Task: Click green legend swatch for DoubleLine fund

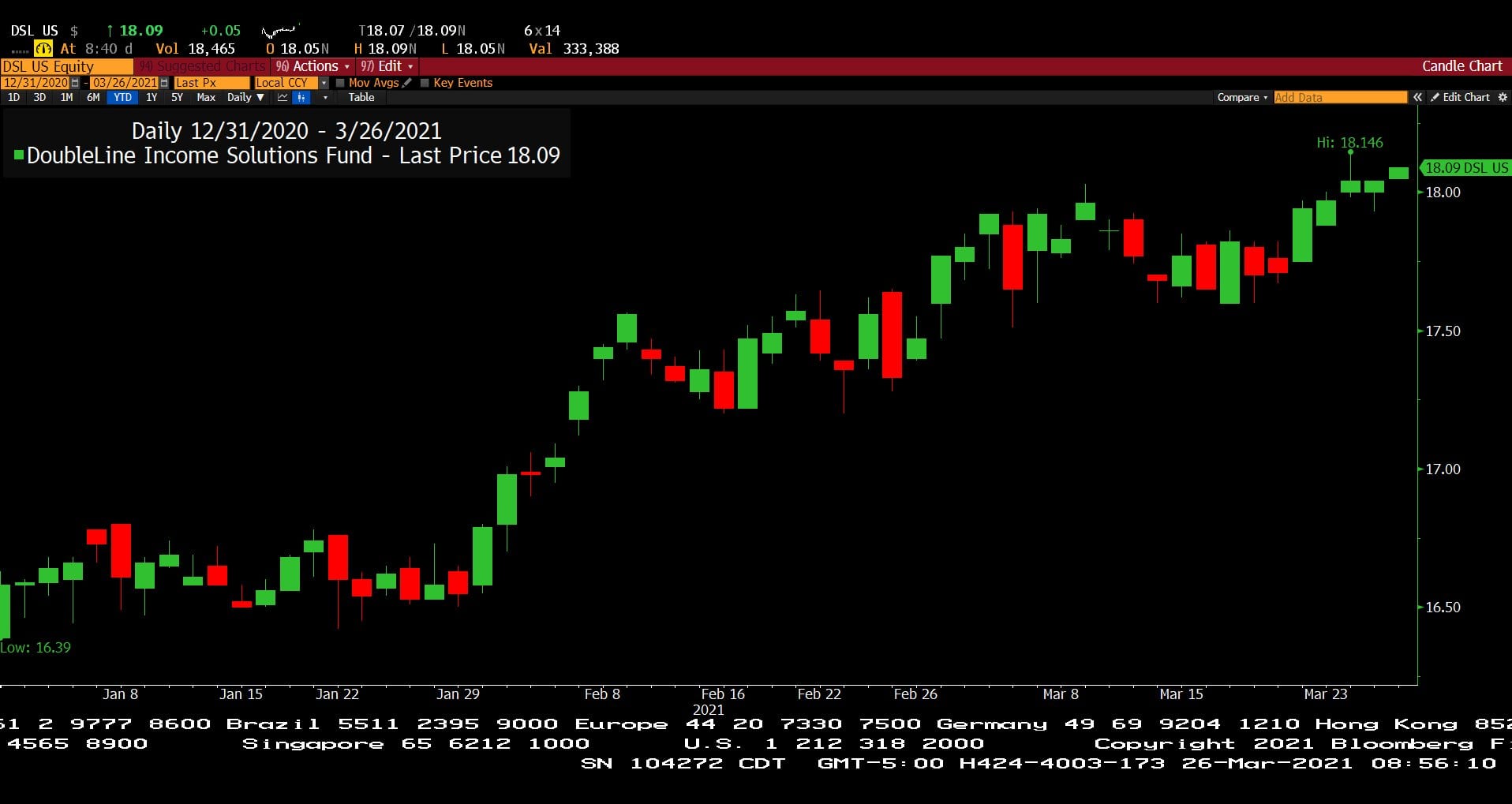Action: point(19,155)
